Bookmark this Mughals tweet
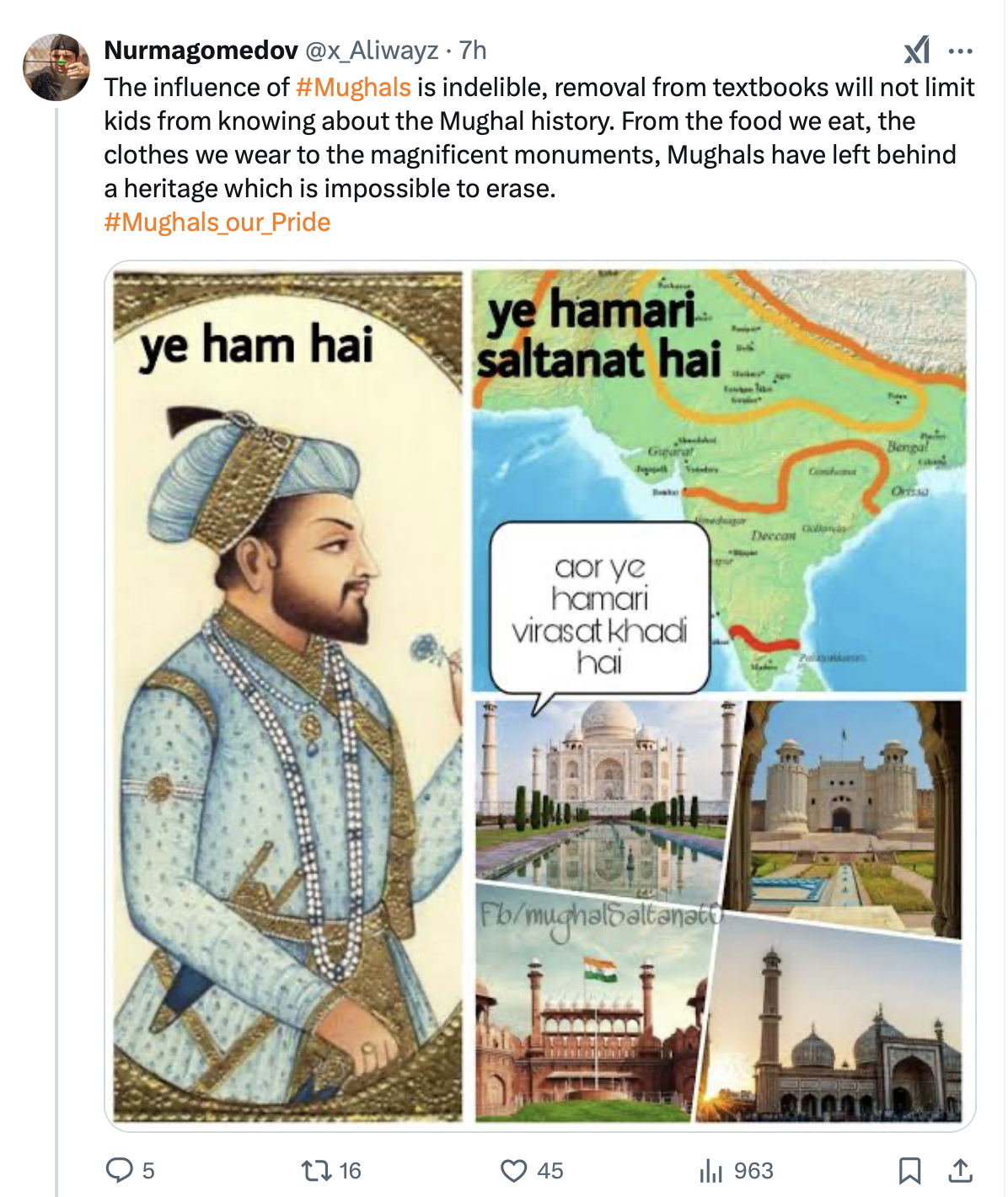Screen dimensions: 1008x1197 tap(909, 1170)
